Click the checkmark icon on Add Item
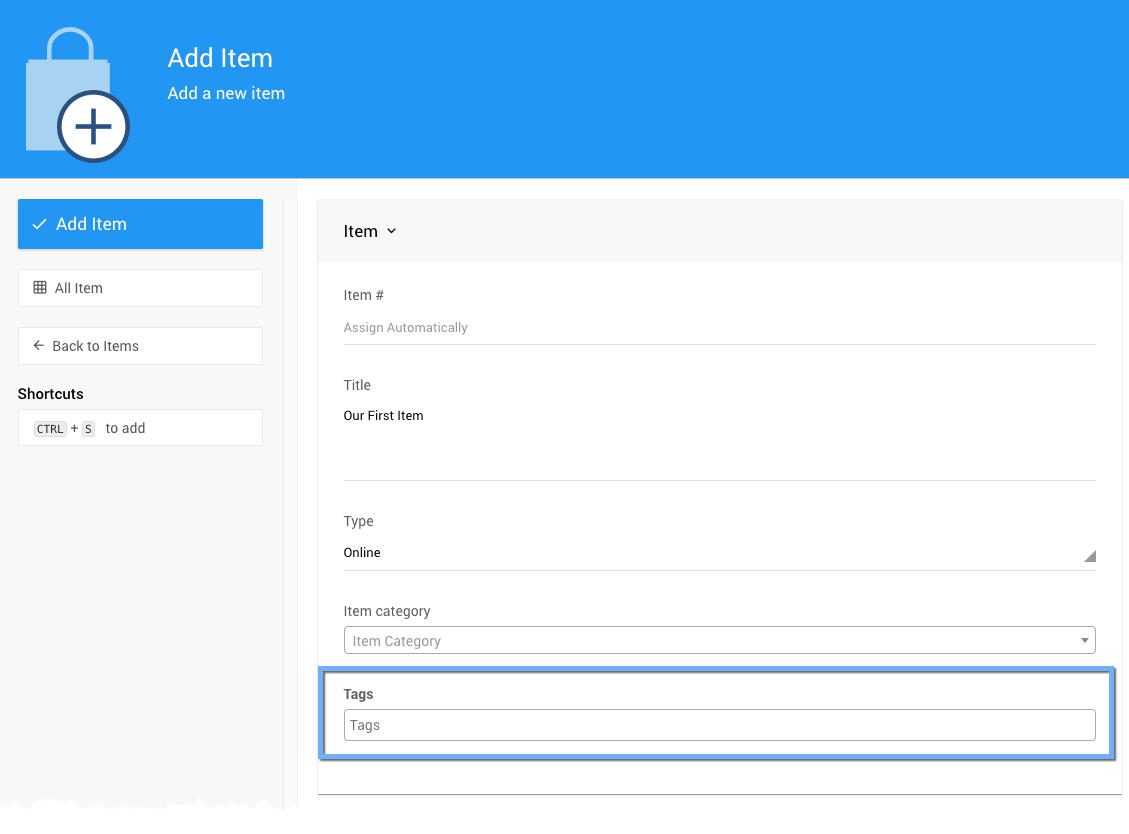 (x=39, y=224)
